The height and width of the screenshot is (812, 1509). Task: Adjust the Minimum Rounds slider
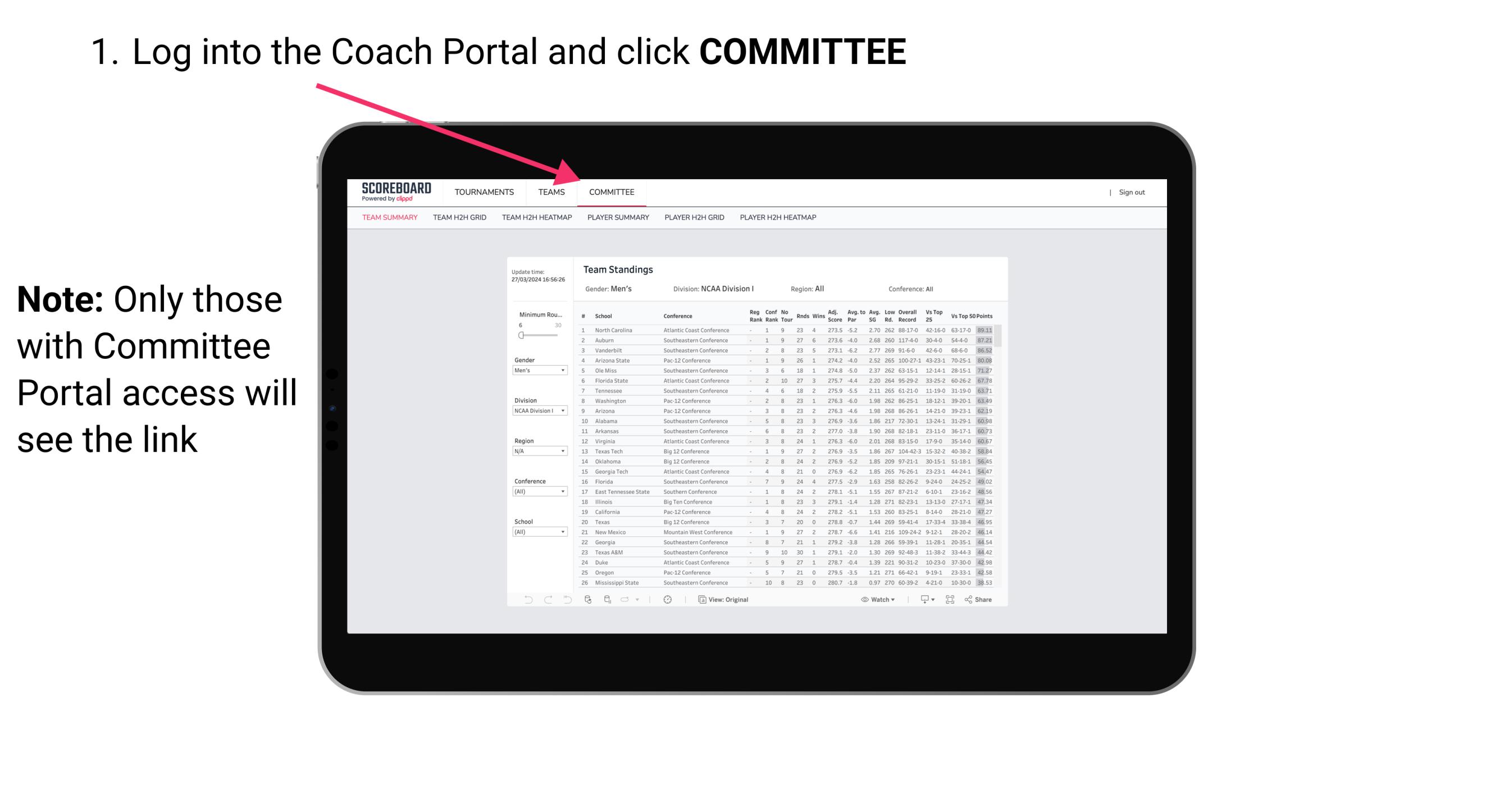[521, 335]
